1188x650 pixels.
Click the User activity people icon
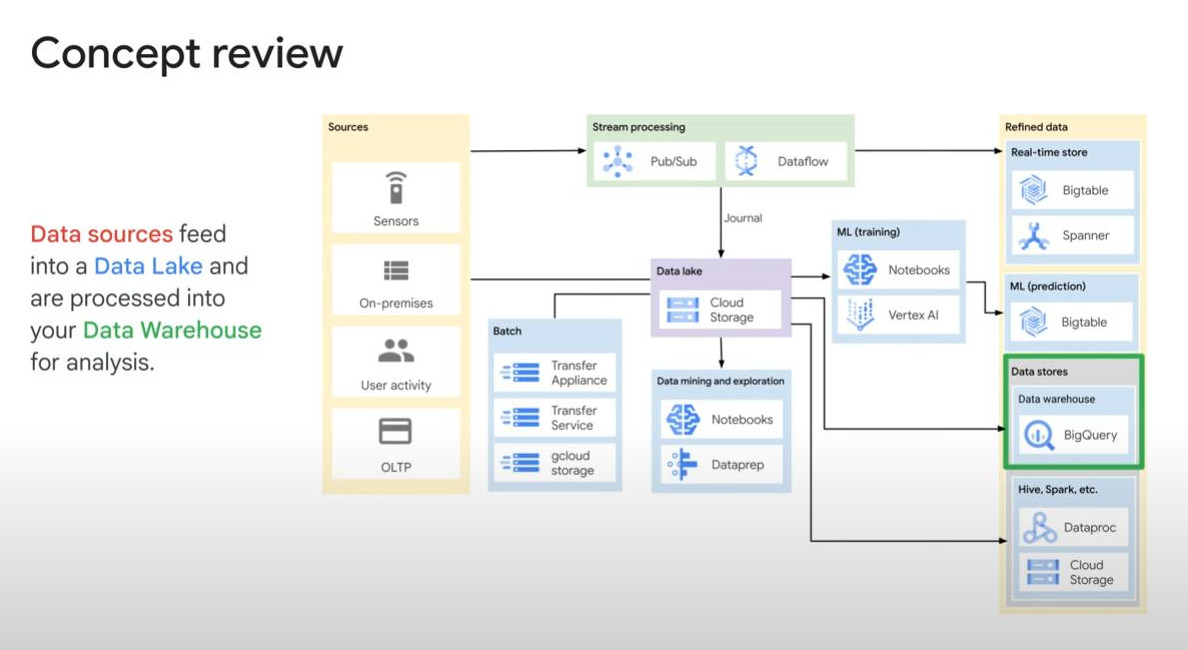[395, 351]
